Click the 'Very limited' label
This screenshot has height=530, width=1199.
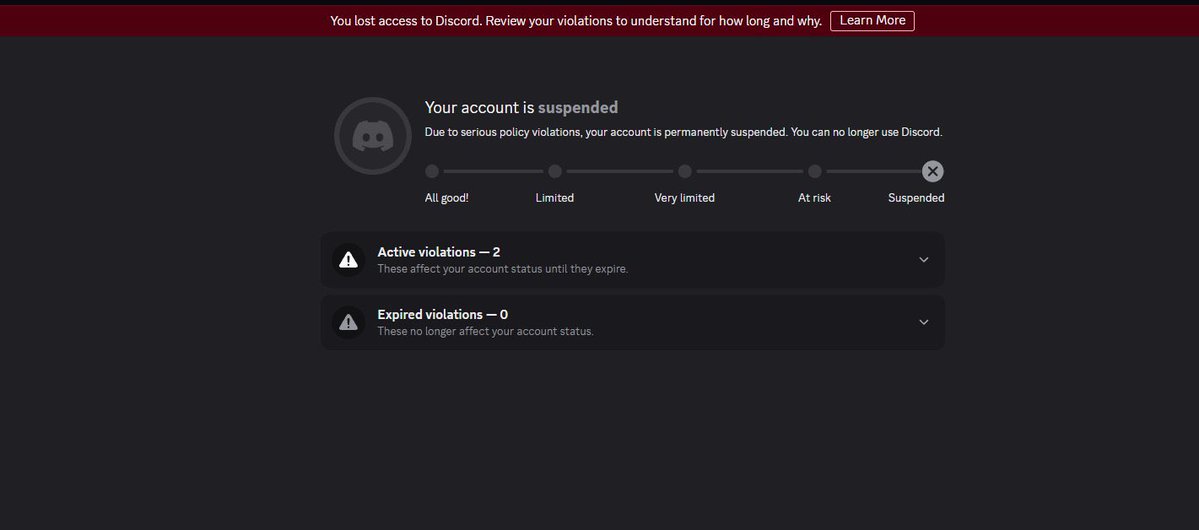[x=684, y=198]
